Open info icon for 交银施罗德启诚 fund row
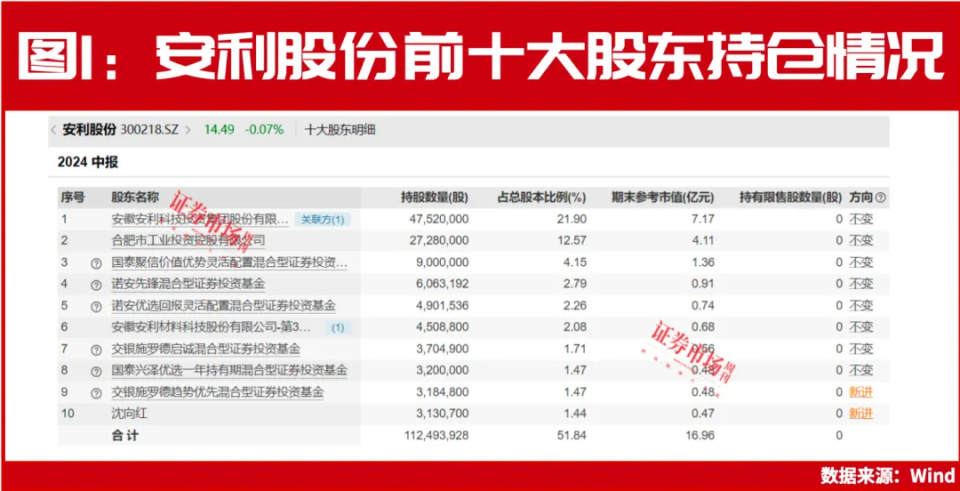 point(96,350)
